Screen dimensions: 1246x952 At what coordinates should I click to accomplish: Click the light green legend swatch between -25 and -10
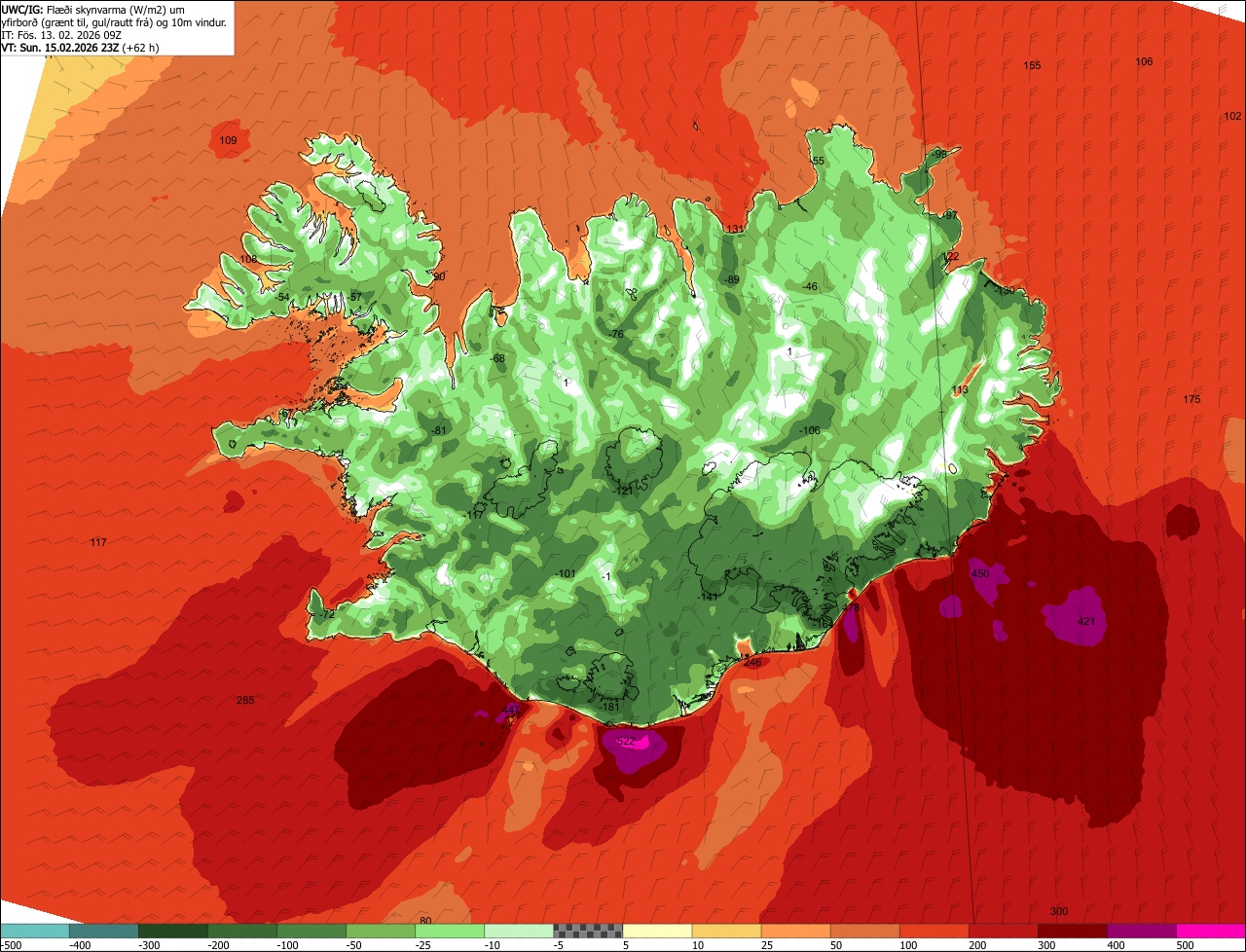click(450, 931)
